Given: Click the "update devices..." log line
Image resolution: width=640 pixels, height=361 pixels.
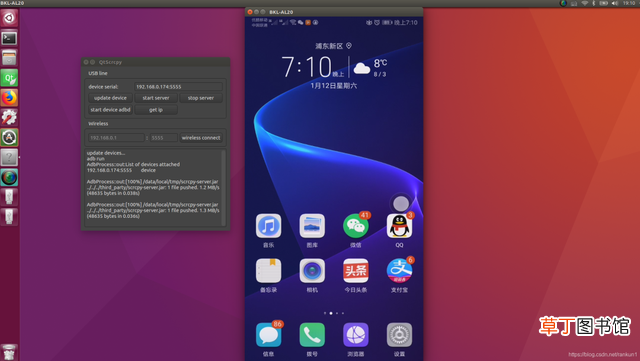Looking at the screenshot, I should coord(106,153).
